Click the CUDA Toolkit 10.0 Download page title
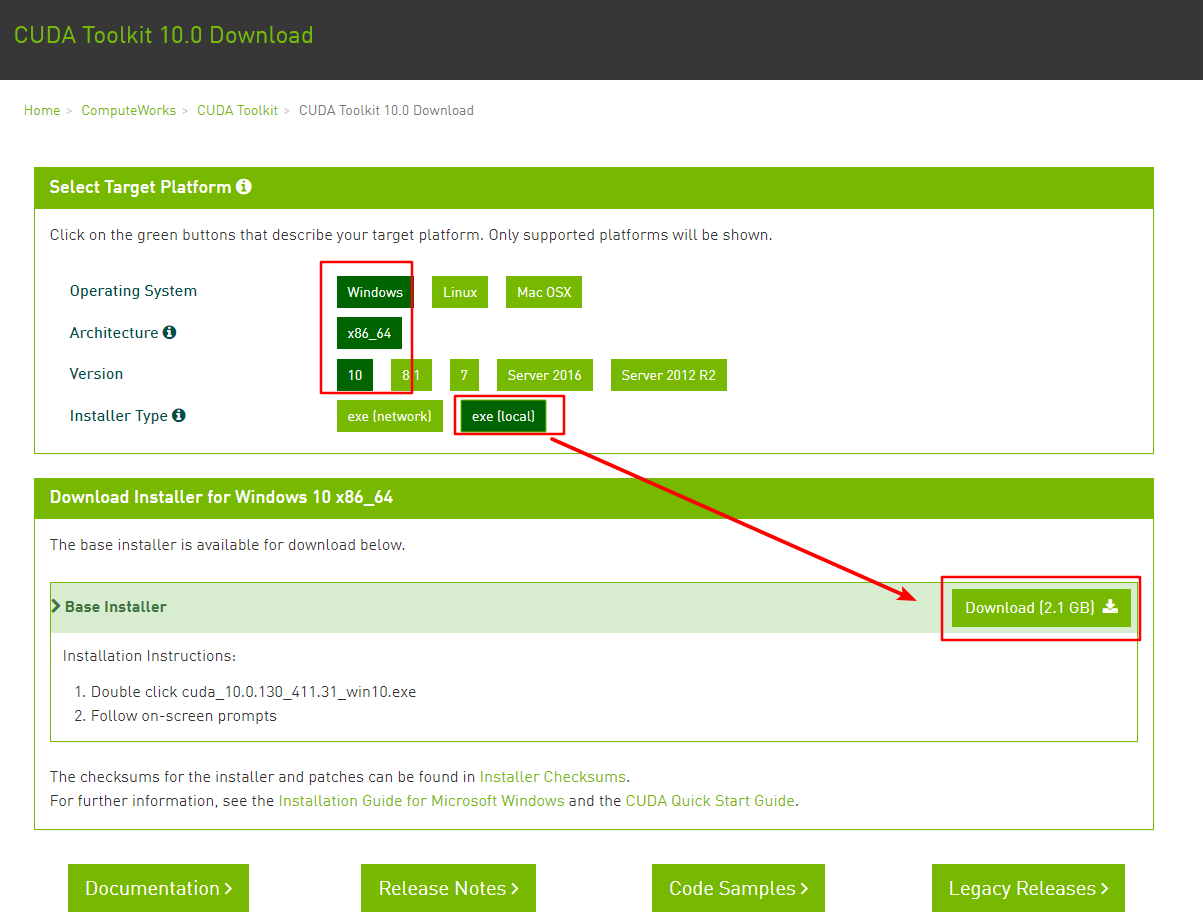The height and width of the screenshot is (924, 1203). [163, 36]
